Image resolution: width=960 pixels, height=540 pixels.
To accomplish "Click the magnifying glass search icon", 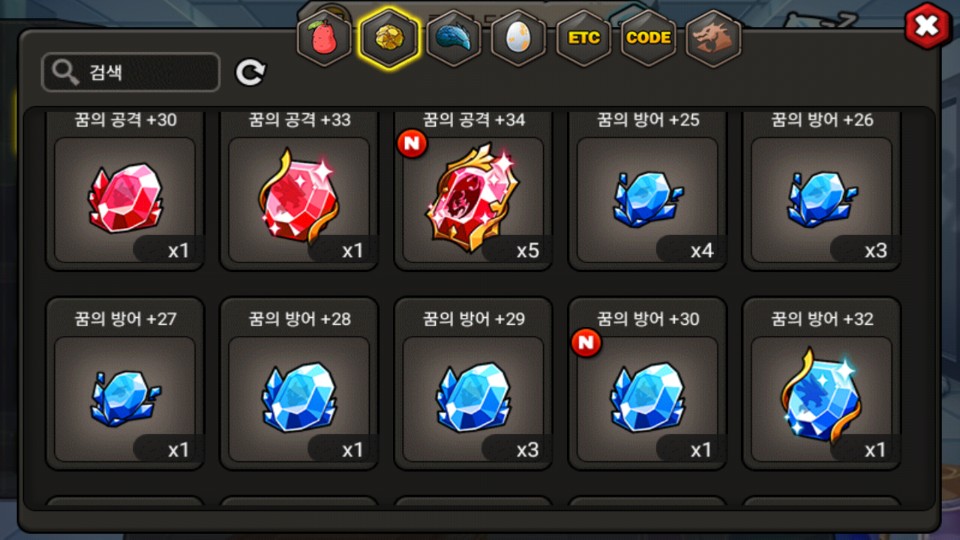I will click(x=65, y=72).
